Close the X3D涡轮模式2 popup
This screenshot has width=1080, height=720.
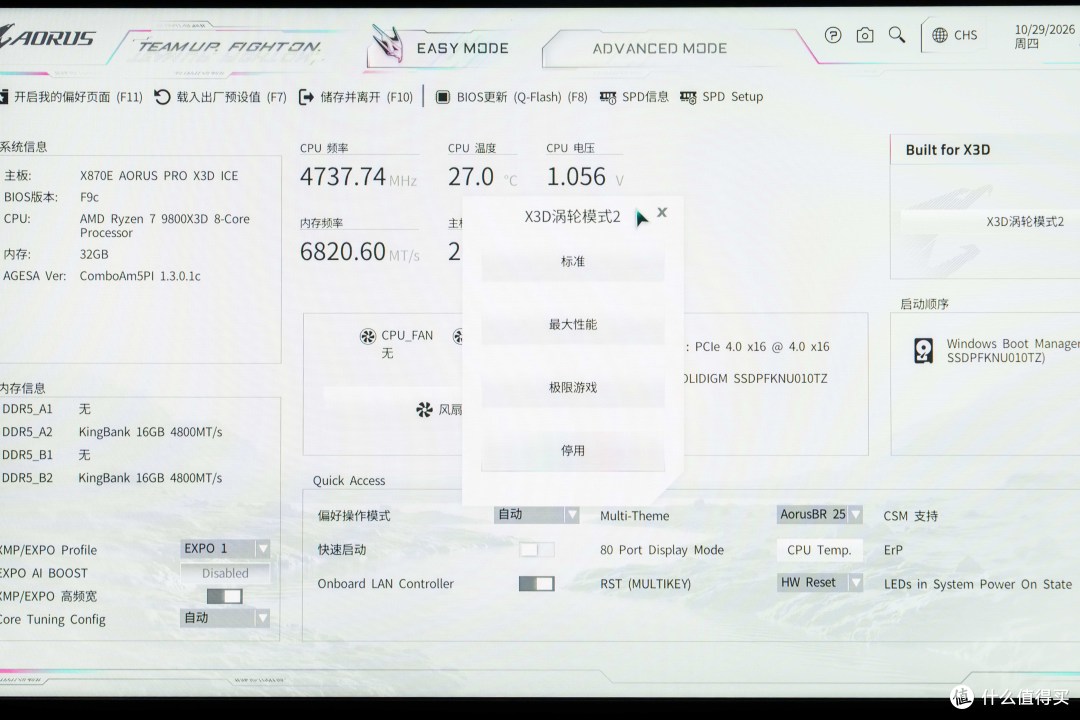tap(662, 212)
